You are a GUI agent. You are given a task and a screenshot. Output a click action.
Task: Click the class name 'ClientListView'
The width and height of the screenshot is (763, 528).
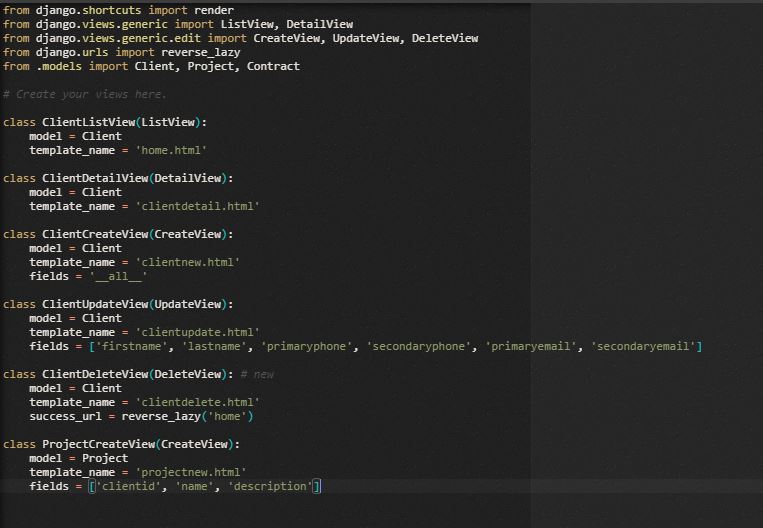click(89, 122)
